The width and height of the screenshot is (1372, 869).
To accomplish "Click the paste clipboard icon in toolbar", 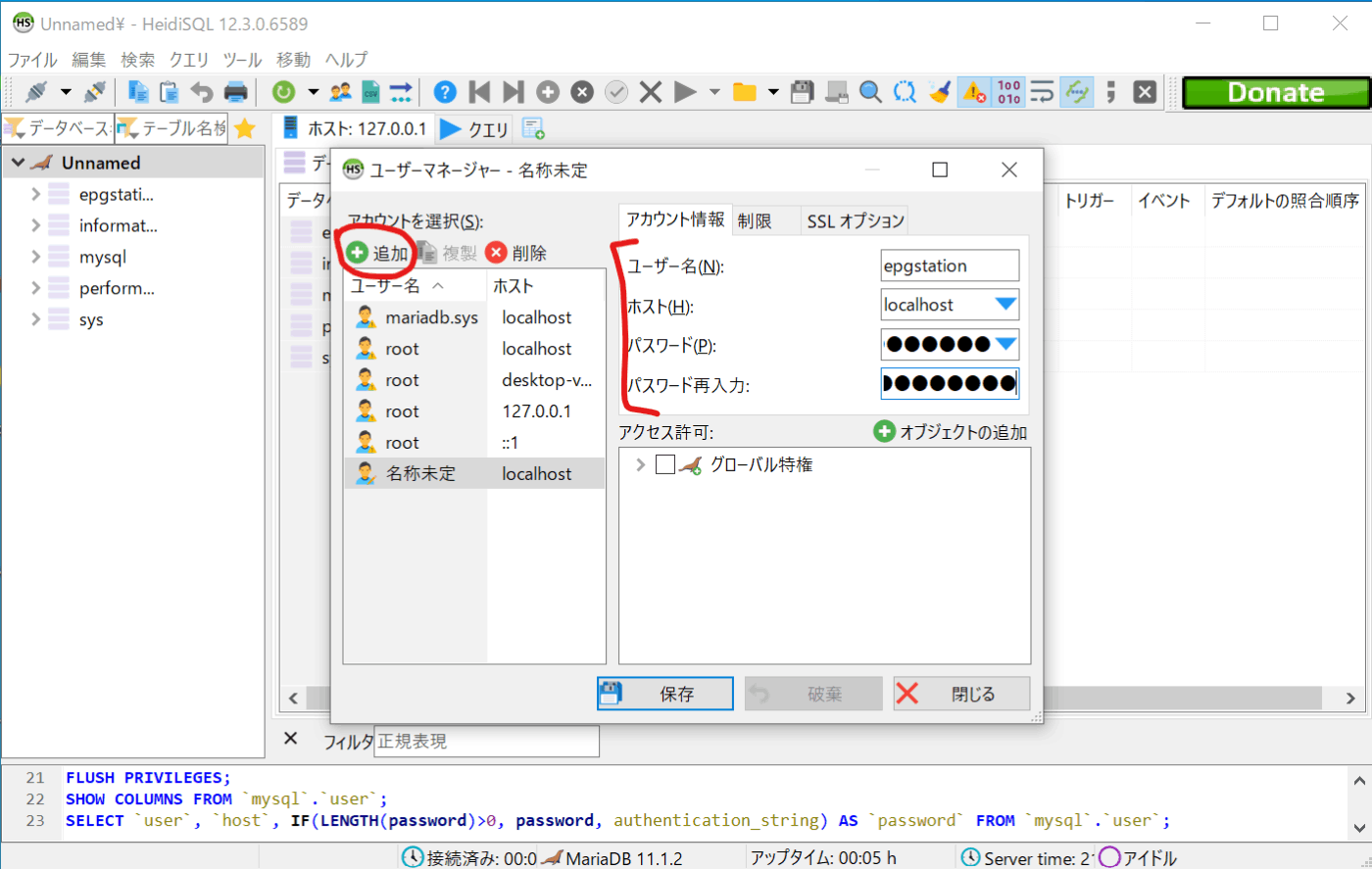I will [170, 92].
